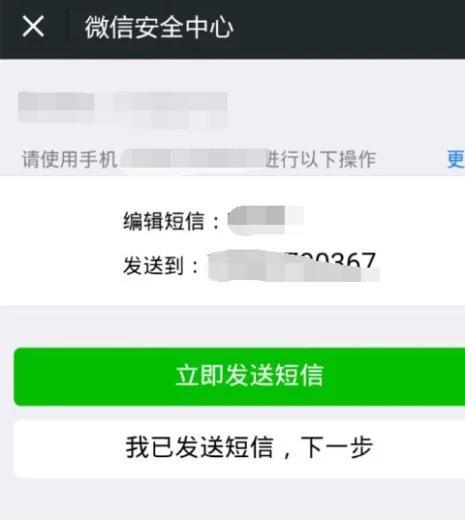The width and height of the screenshot is (465, 520).
Task: Tap the vertical divider beside the X icon
Action: [x=67, y=26]
